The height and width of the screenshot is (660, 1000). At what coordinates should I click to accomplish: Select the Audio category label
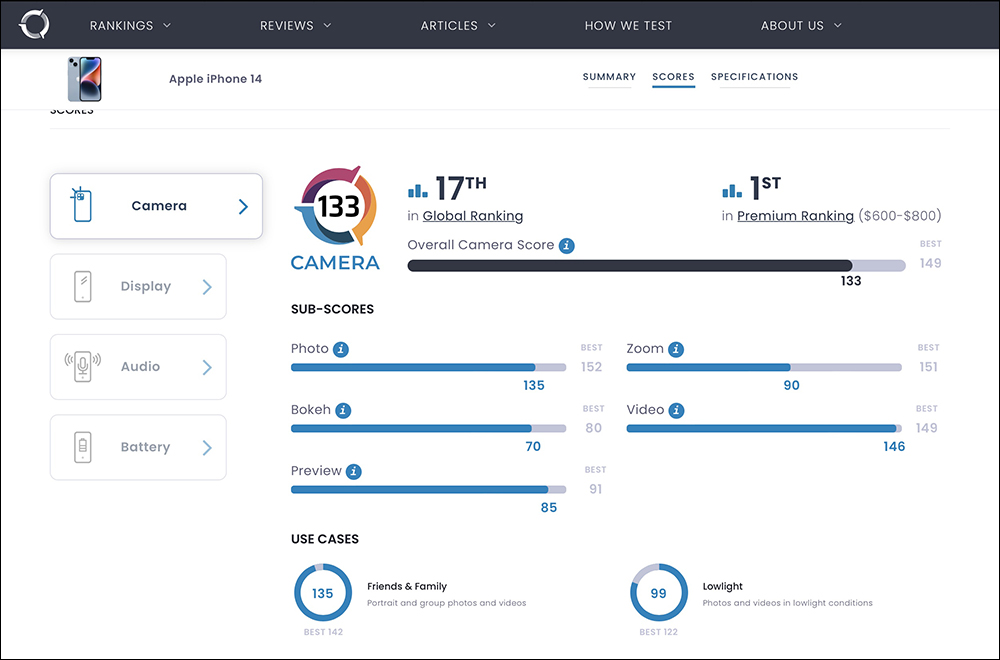(x=140, y=367)
